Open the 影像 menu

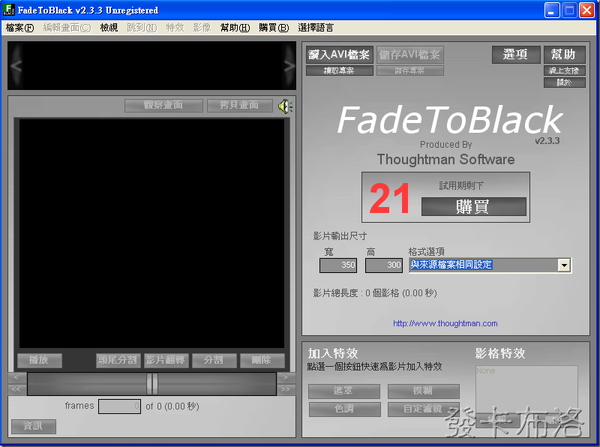point(202,28)
